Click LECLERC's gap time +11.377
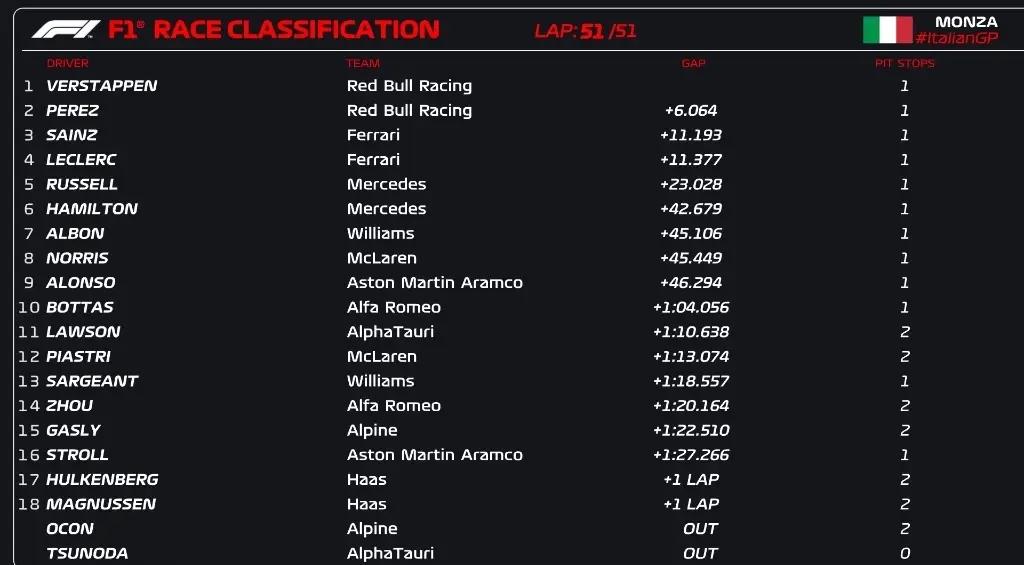 690,160
